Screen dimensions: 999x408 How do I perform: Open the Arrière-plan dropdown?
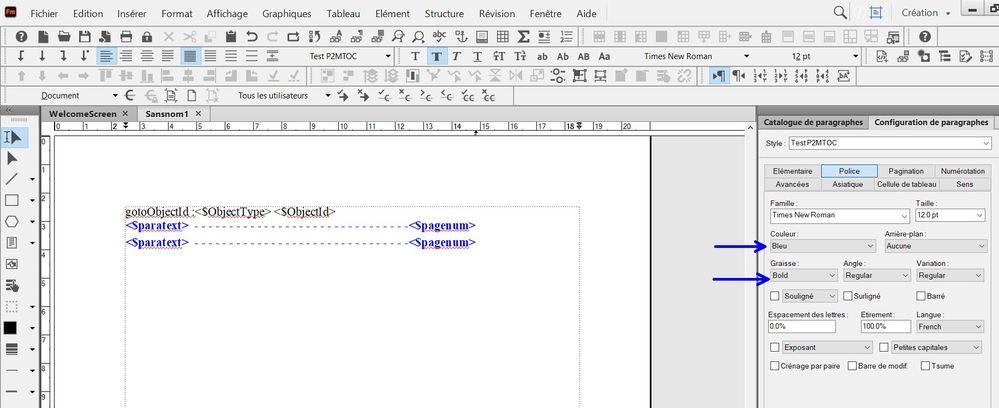(x=935, y=245)
